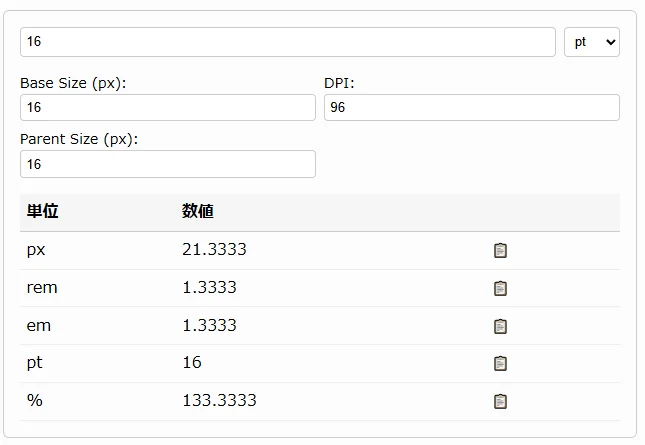Copy the pt value to clipboard
This screenshot has width=645, height=445.
pyautogui.click(x=500, y=363)
